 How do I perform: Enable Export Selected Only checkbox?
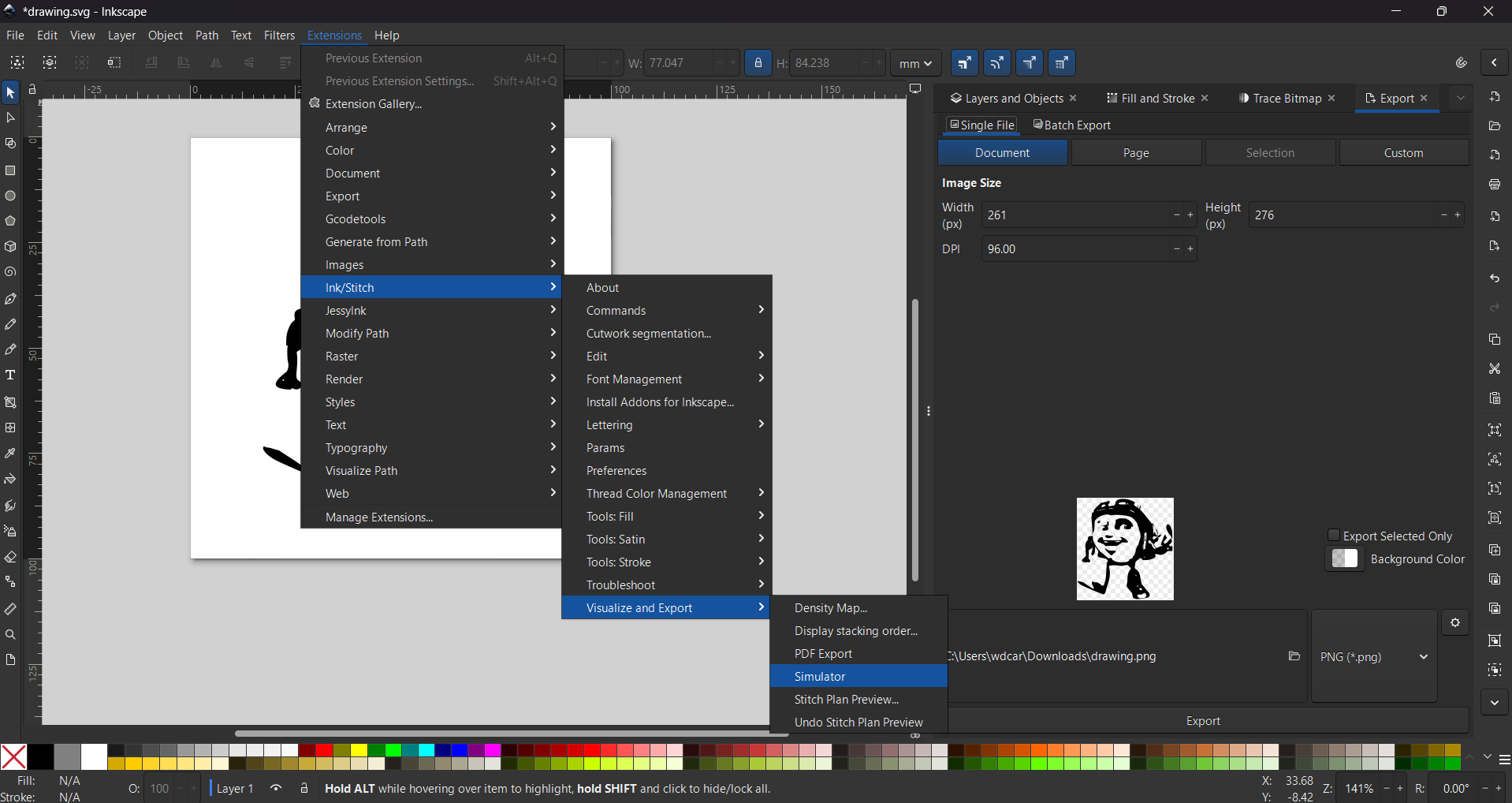tap(1333, 536)
